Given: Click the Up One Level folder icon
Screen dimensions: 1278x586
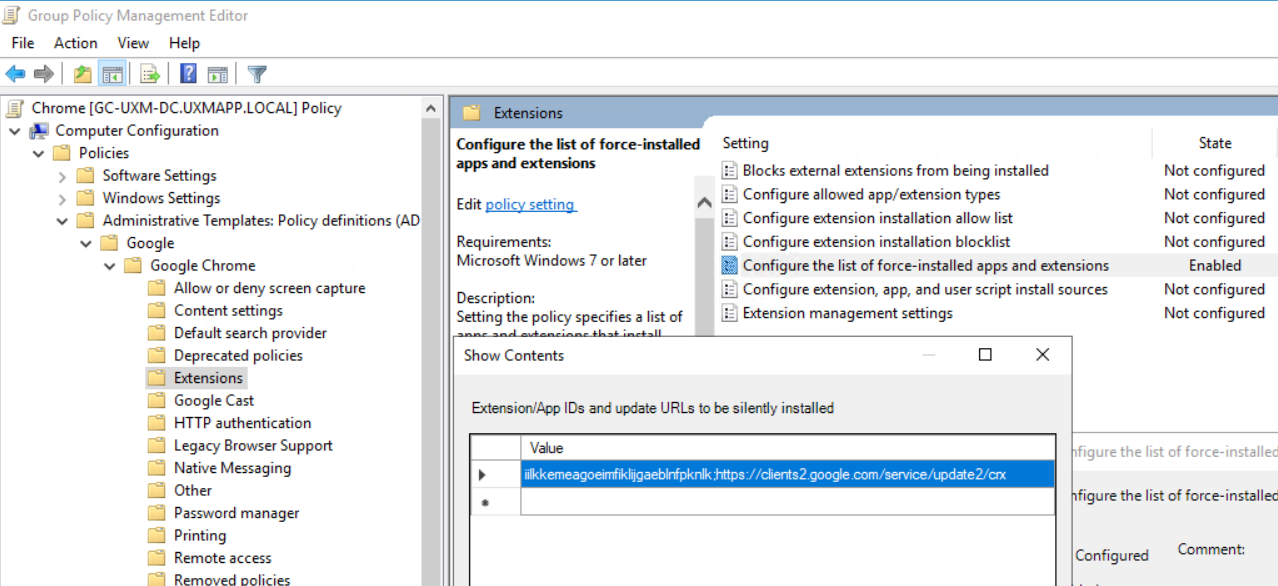Looking at the screenshot, I should (82, 74).
